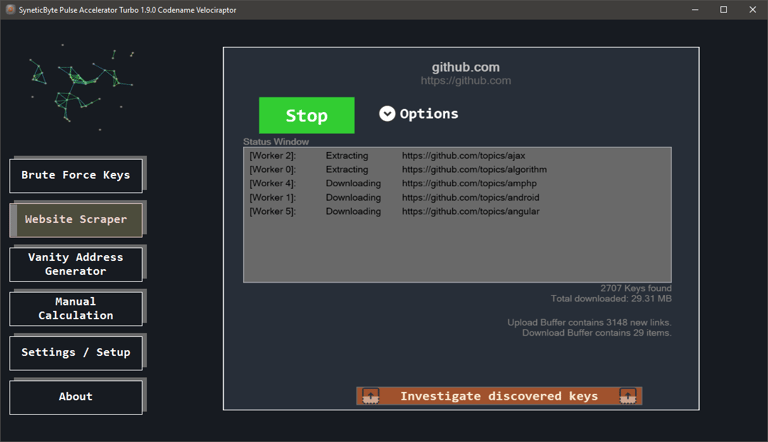Open the Brute Force Keys section

tap(76, 175)
